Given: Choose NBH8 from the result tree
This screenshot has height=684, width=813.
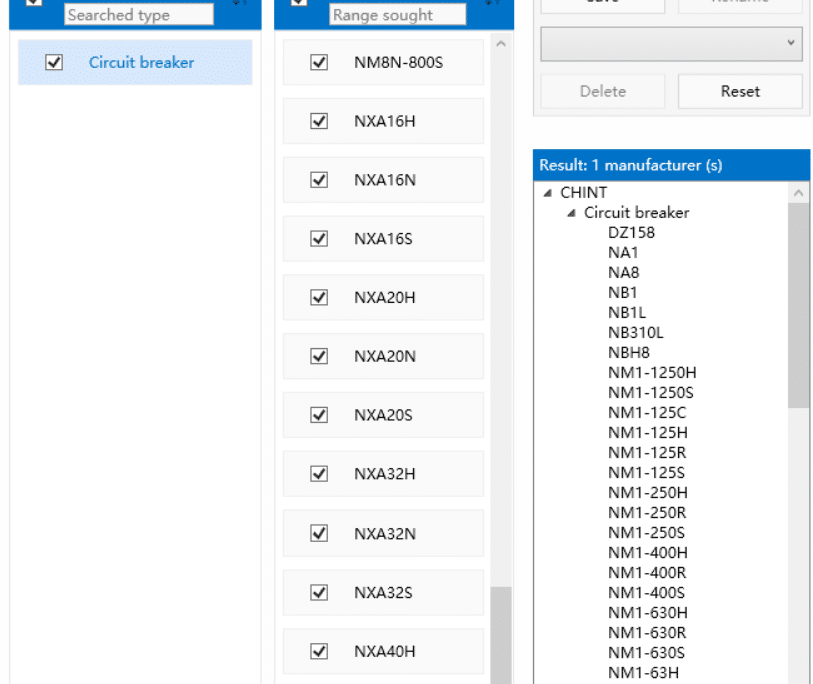Looking at the screenshot, I should [x=628, y=353].
